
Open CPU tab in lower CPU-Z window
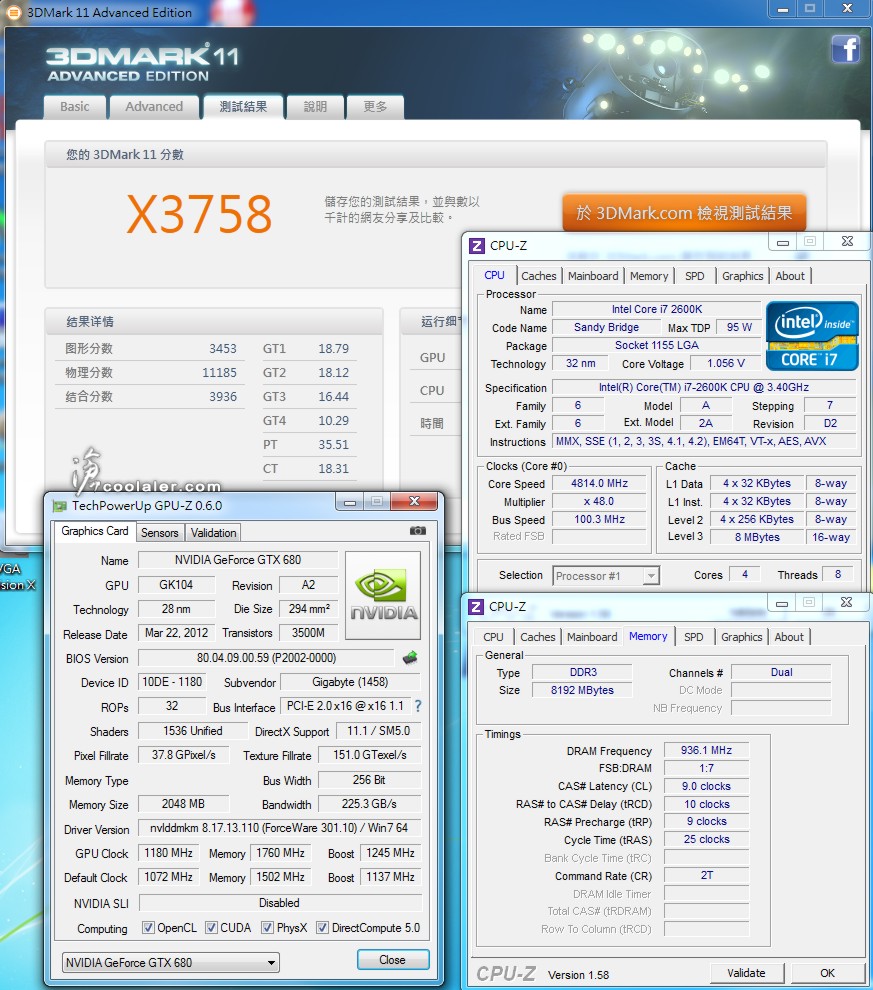click(x=493, y=637)
